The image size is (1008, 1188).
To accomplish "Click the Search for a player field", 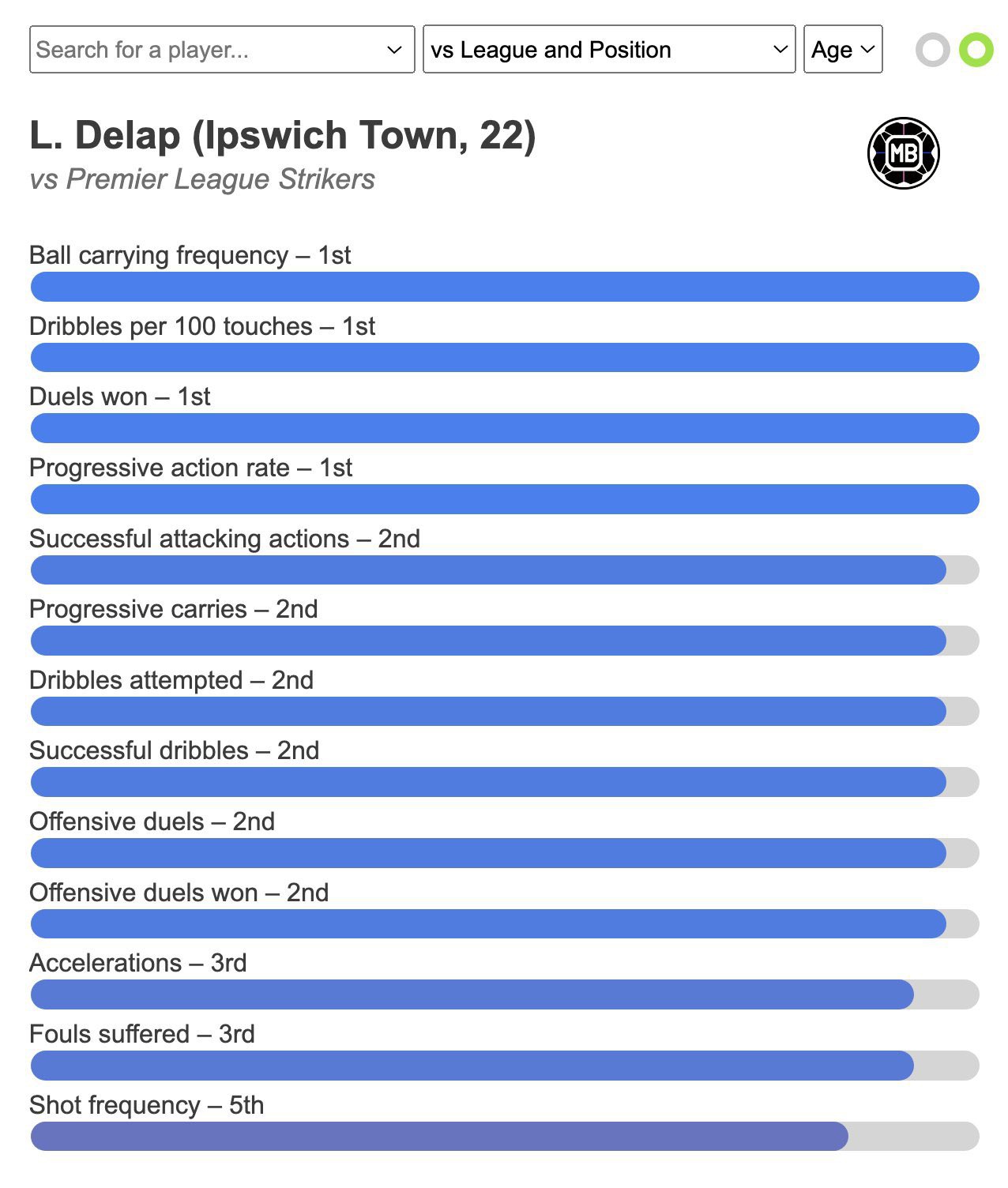I will pos(222,50).
